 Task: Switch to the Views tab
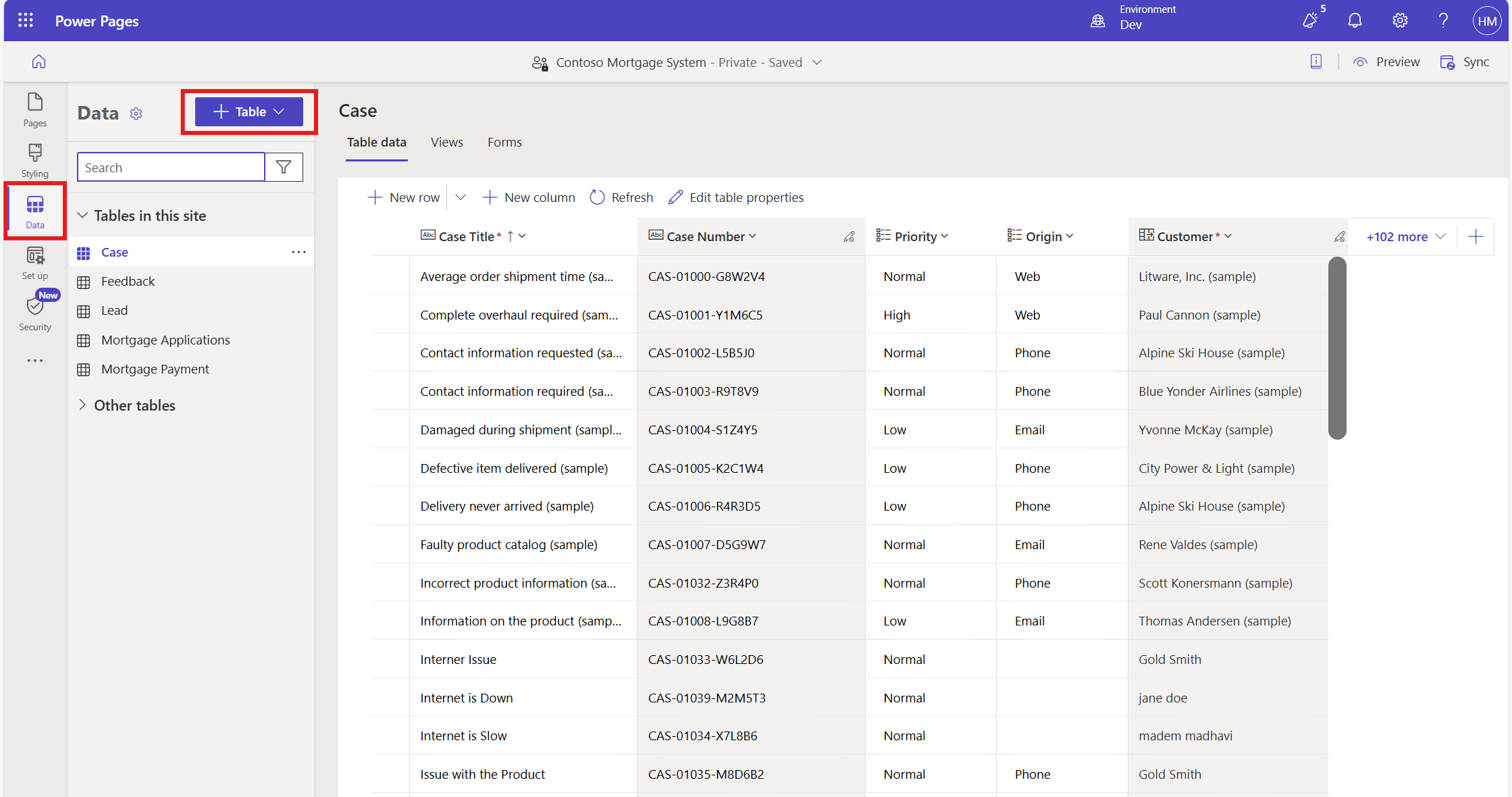tap(446, 143)
